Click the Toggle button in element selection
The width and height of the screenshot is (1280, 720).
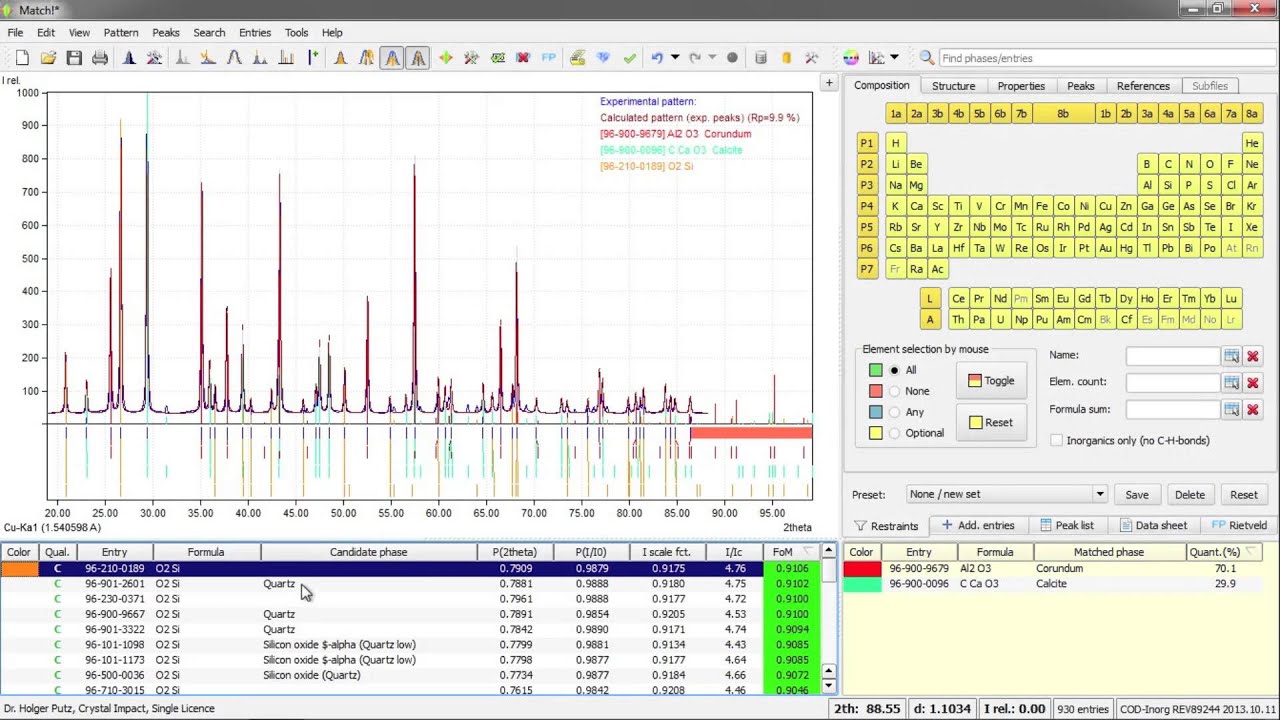[x=990, y=380]
